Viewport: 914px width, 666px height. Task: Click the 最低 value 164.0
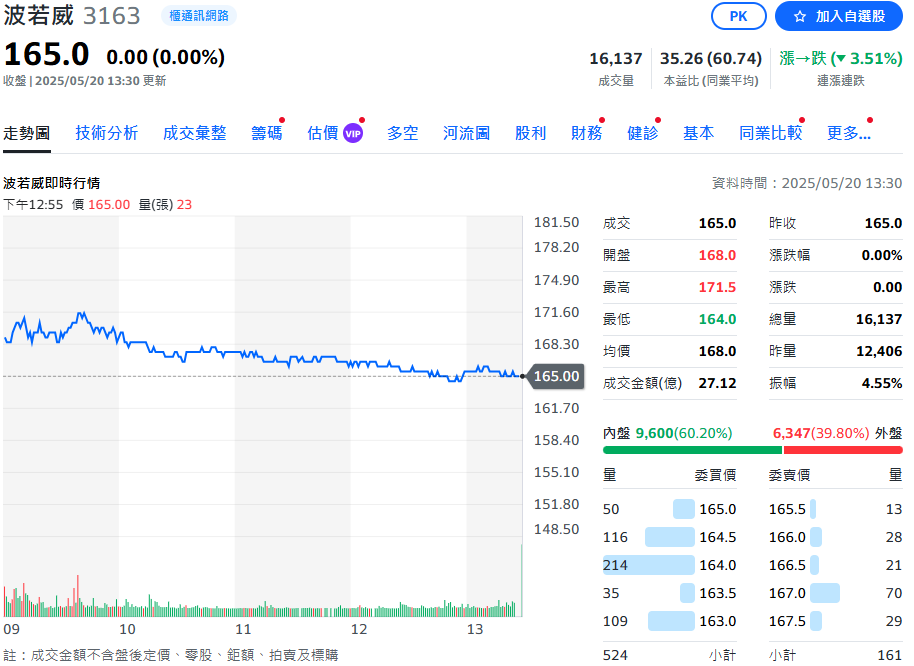click(717, 319)
